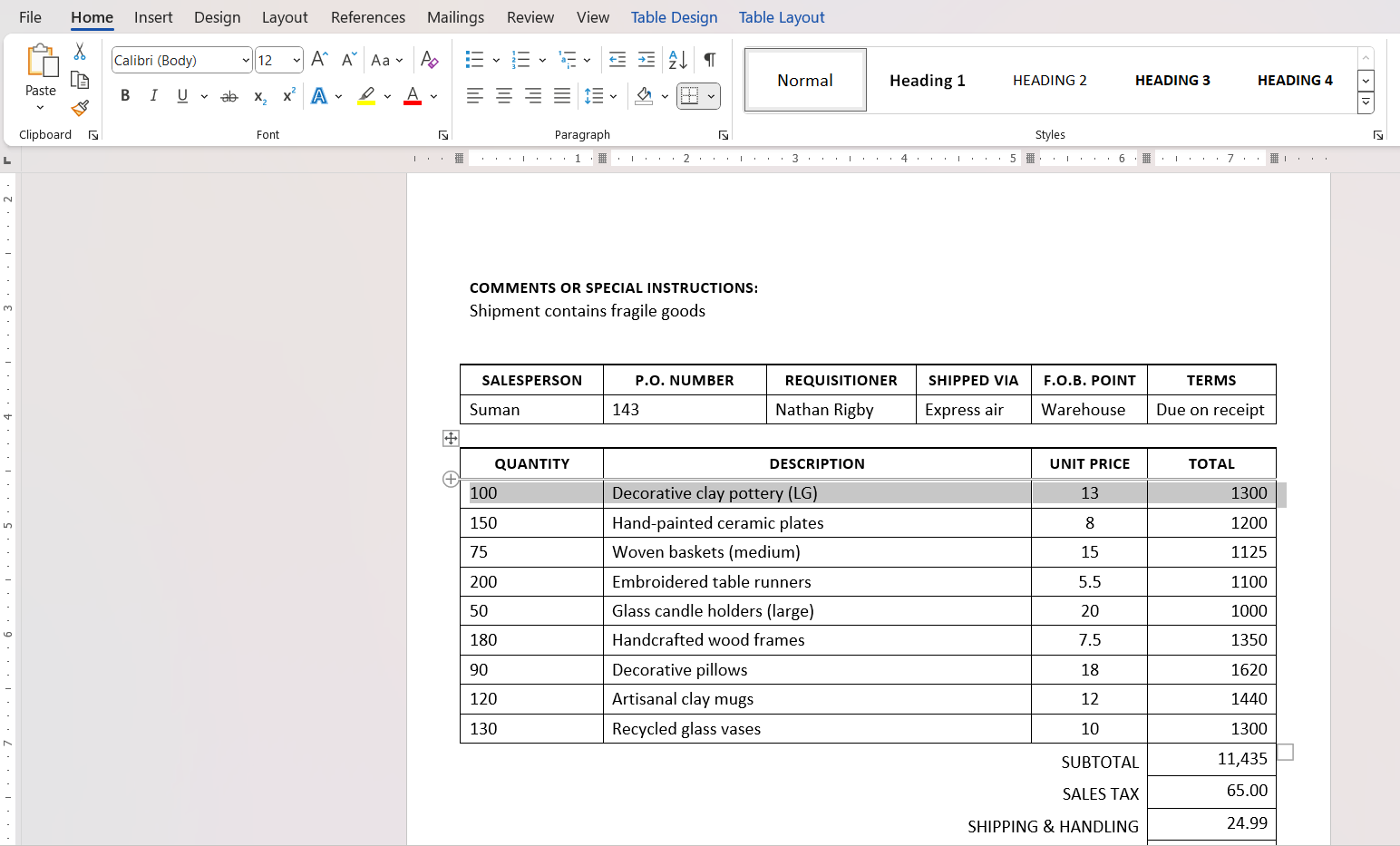This screenshot has height=846, width=1400.
Task: Toggle Underline formatting
Action: click(182, 95)
